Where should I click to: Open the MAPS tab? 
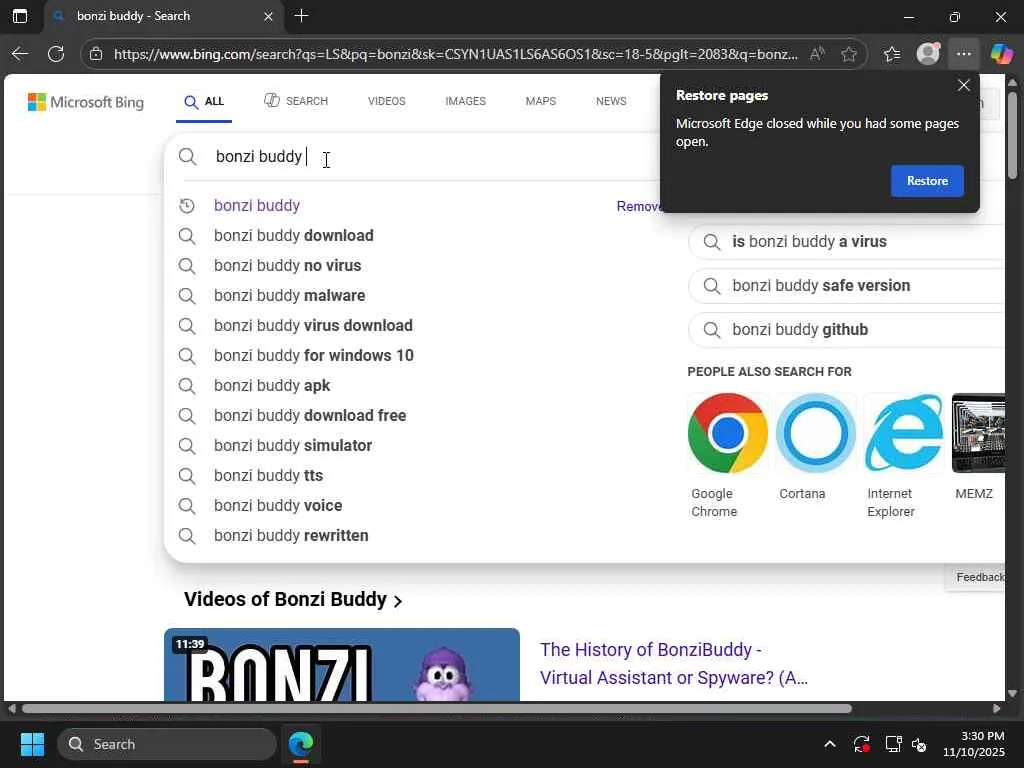[541, 101]
